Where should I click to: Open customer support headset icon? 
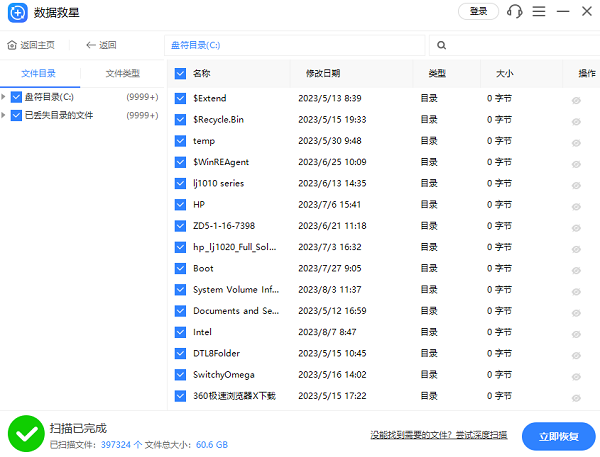click(x=515, y=11)
